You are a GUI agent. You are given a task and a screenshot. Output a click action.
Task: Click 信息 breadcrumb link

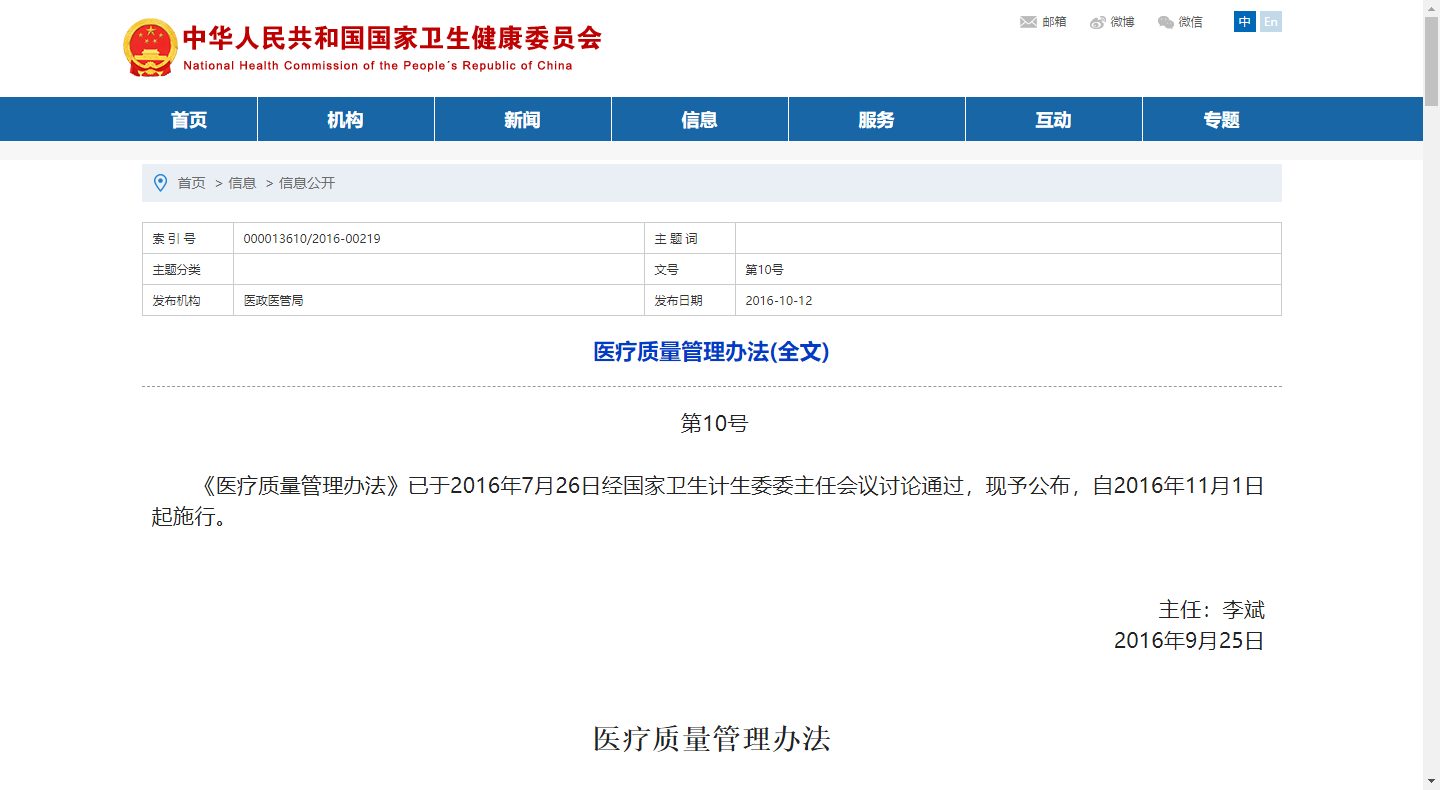pos(242,183)
